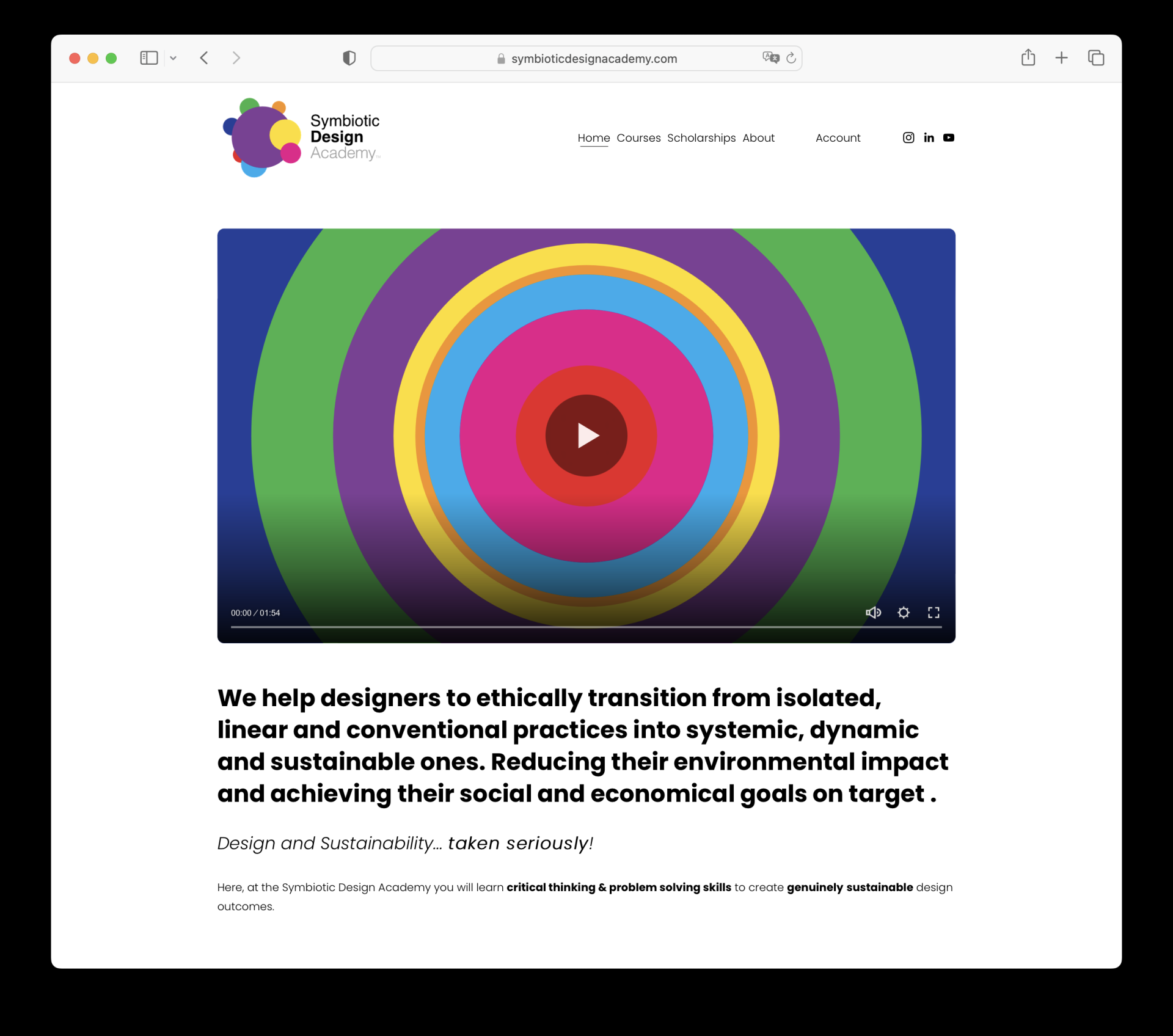Screen dimensions: 1173x1036
Task: Click the privacy shield icon
Action: 349,58
